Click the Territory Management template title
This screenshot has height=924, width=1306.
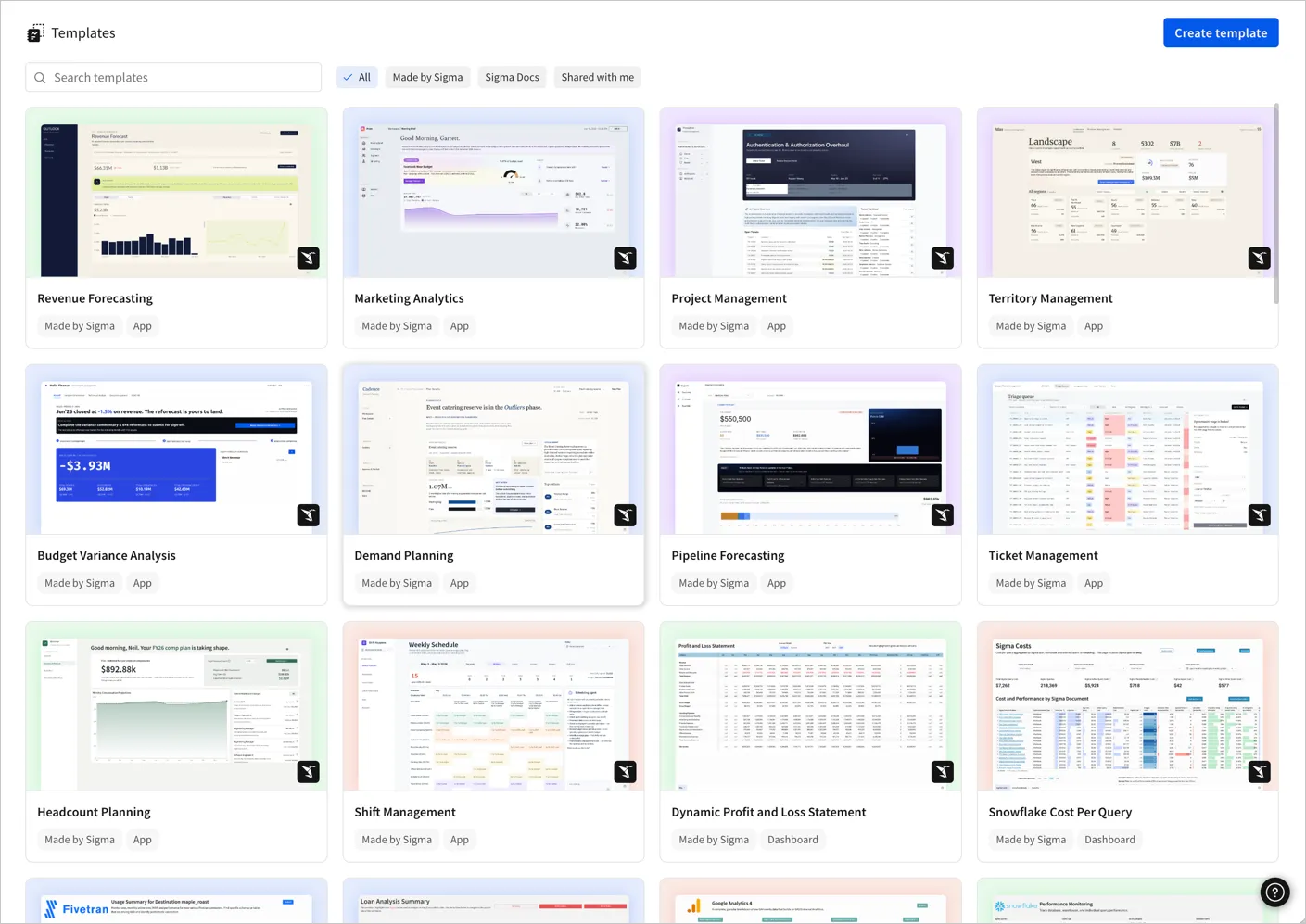click(1050, 298)
